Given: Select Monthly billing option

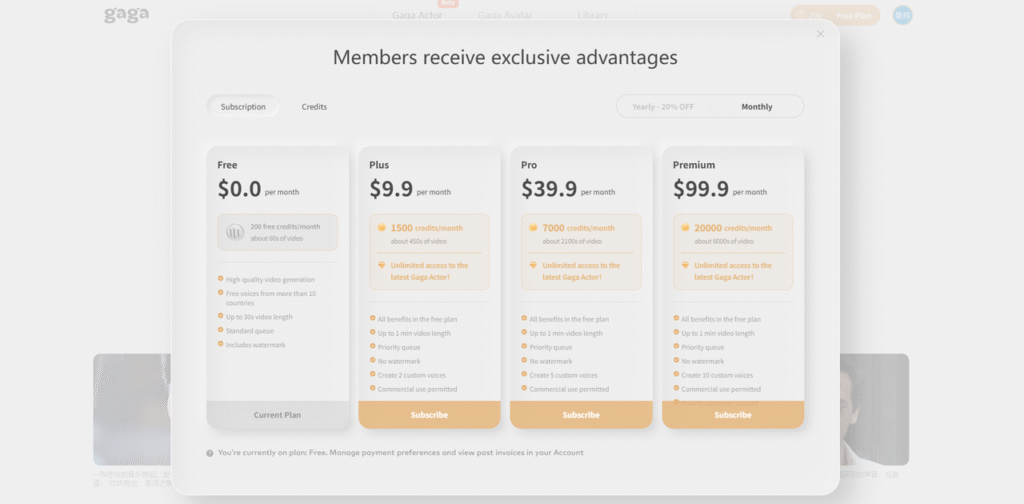Looking at the screenshot, I should click(756, 107).
